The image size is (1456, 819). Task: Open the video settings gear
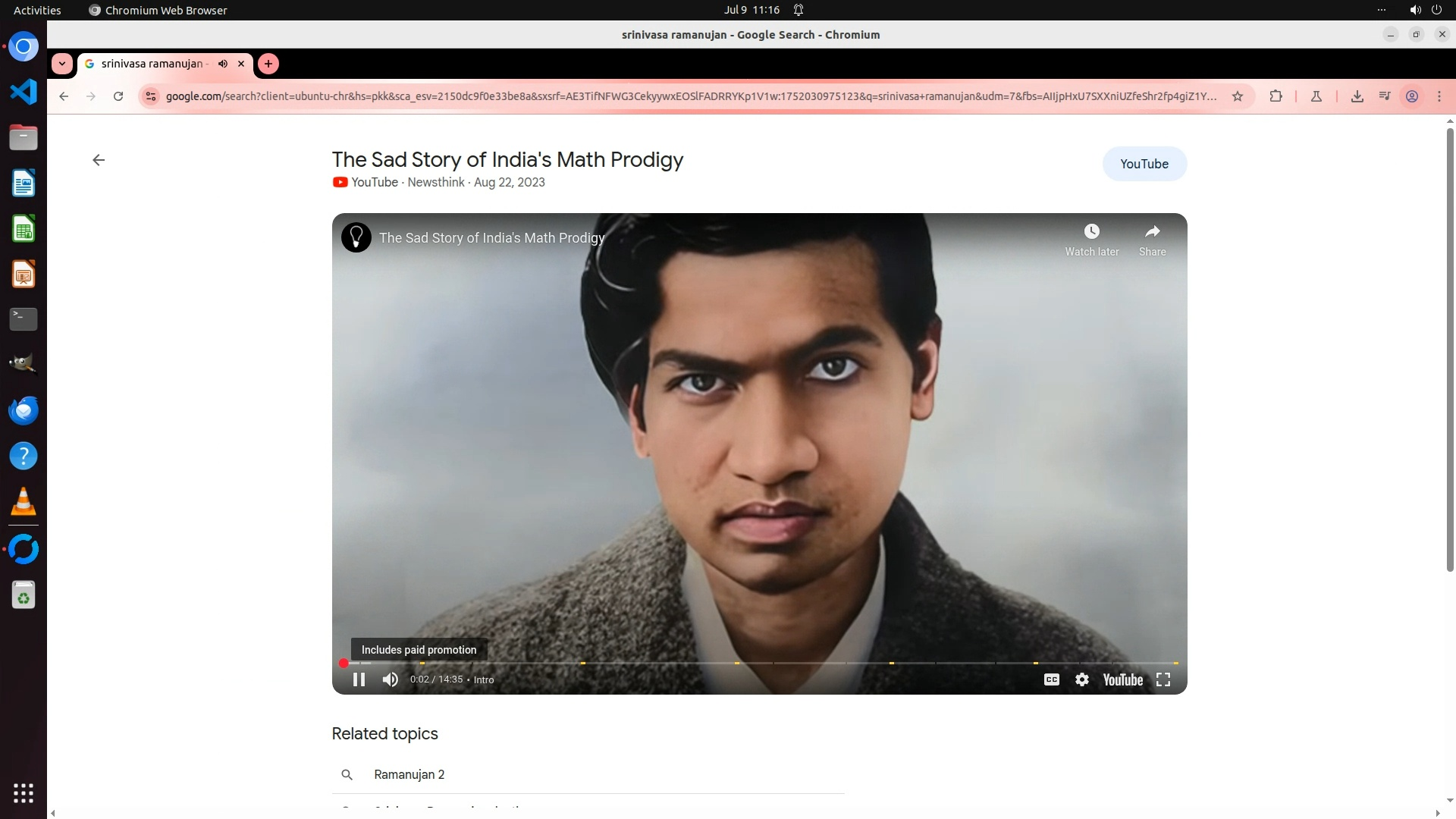(1082, 679)
